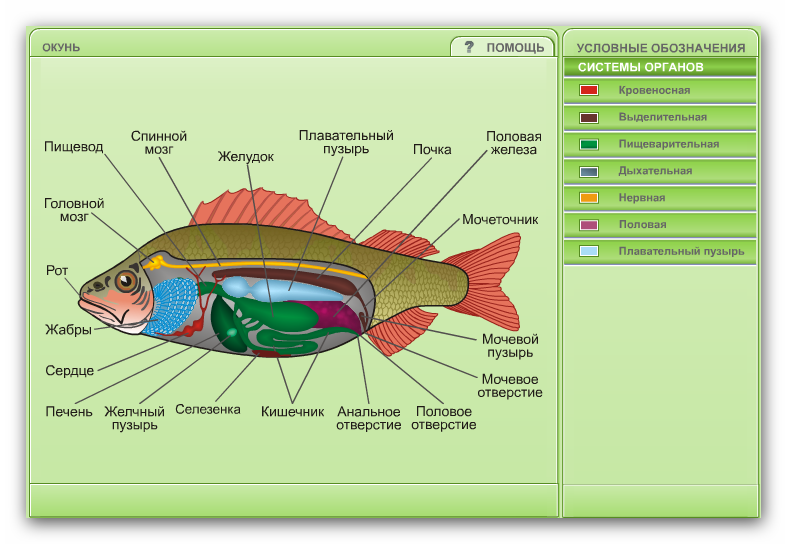Click the dark green liver in fish
This screenshot has height=544, width=787.
pos(227,324)
